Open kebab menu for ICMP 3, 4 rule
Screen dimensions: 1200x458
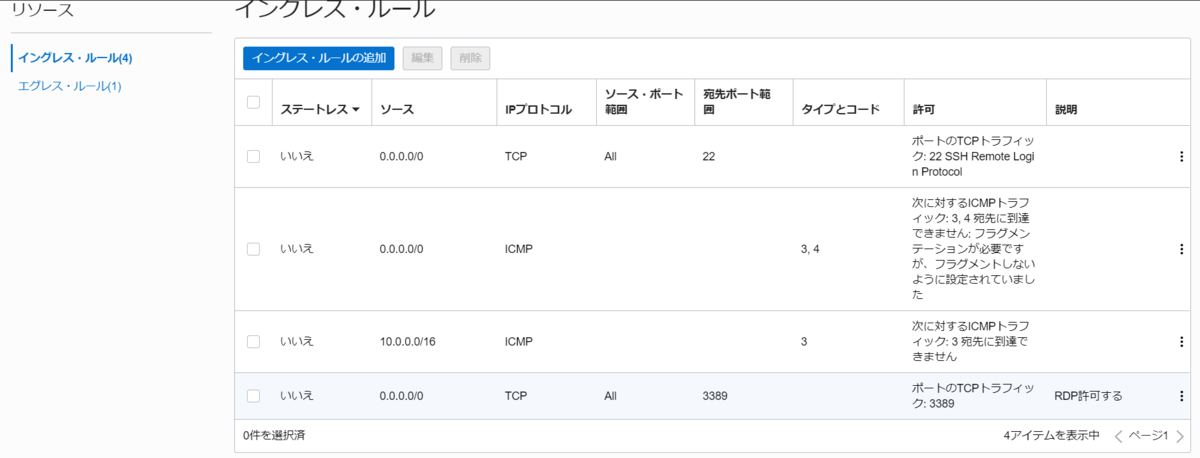click(x=1181, y=249)
